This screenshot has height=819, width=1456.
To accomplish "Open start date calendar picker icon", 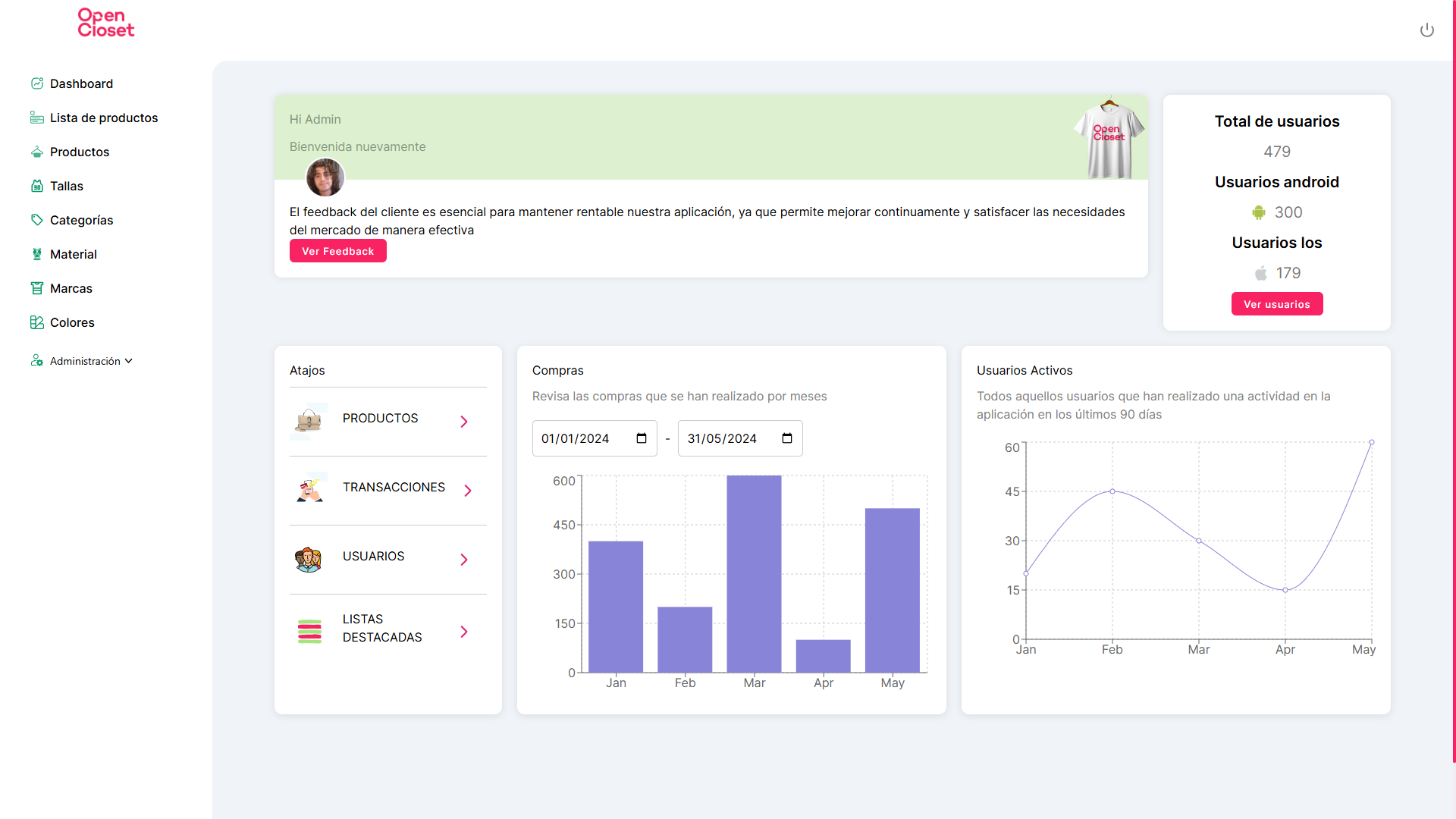I will pos(642,438).
